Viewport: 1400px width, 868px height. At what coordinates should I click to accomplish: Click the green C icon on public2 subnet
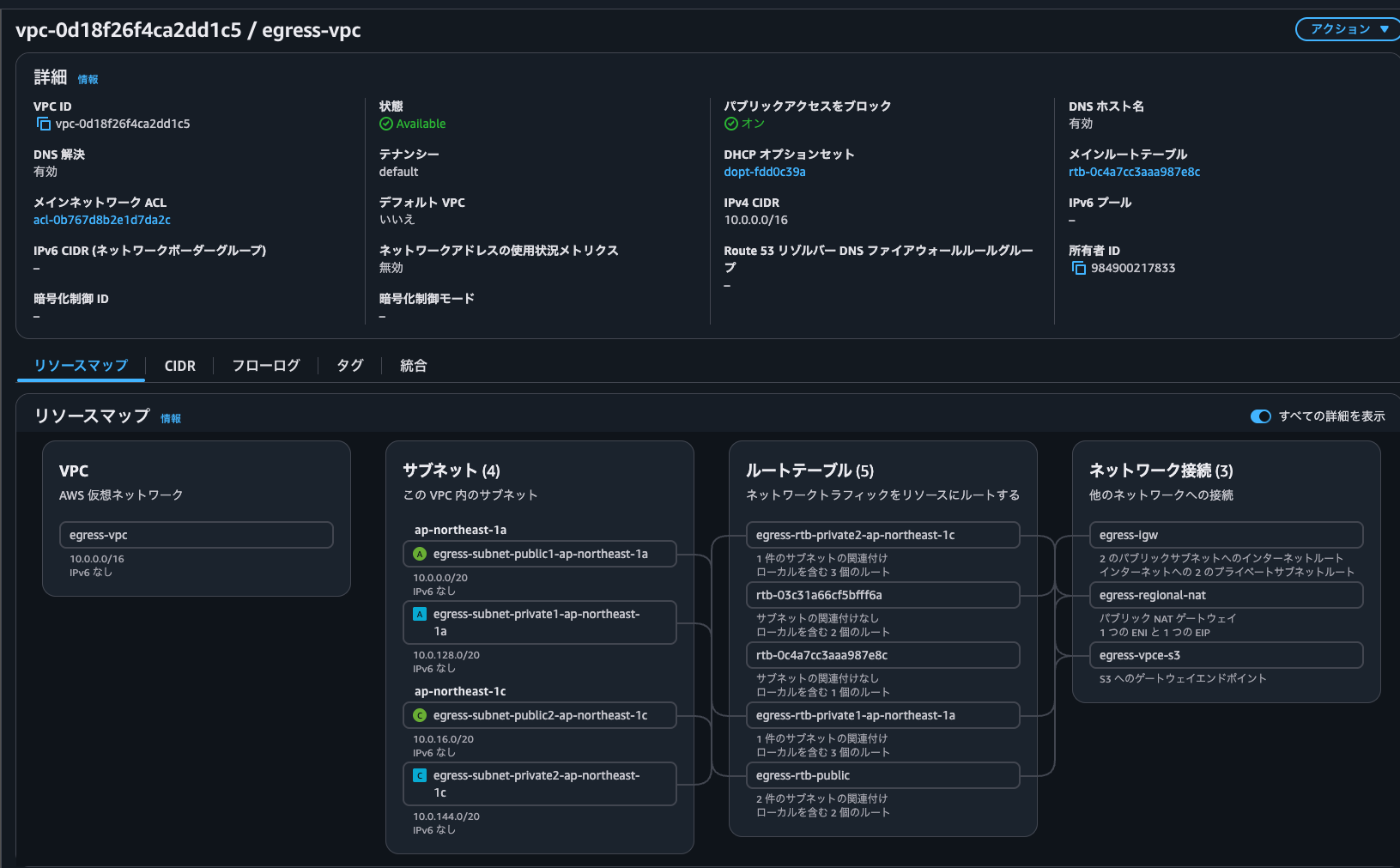click(420, 715)
